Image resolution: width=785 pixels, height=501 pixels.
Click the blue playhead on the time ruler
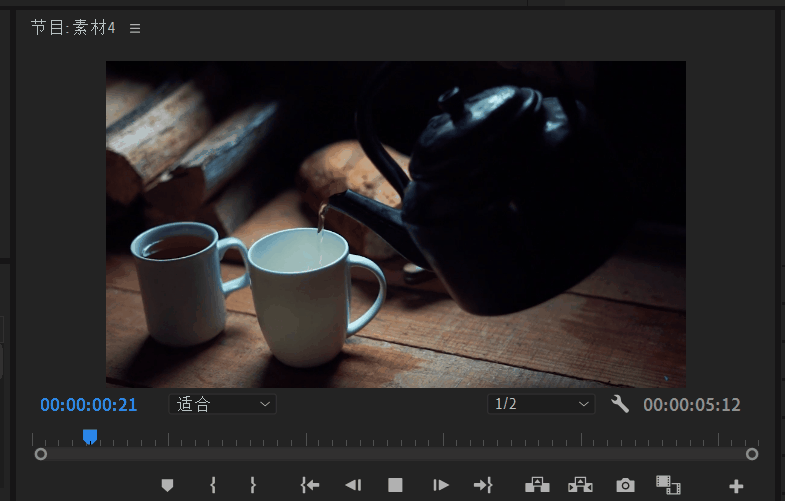point(90,436)
